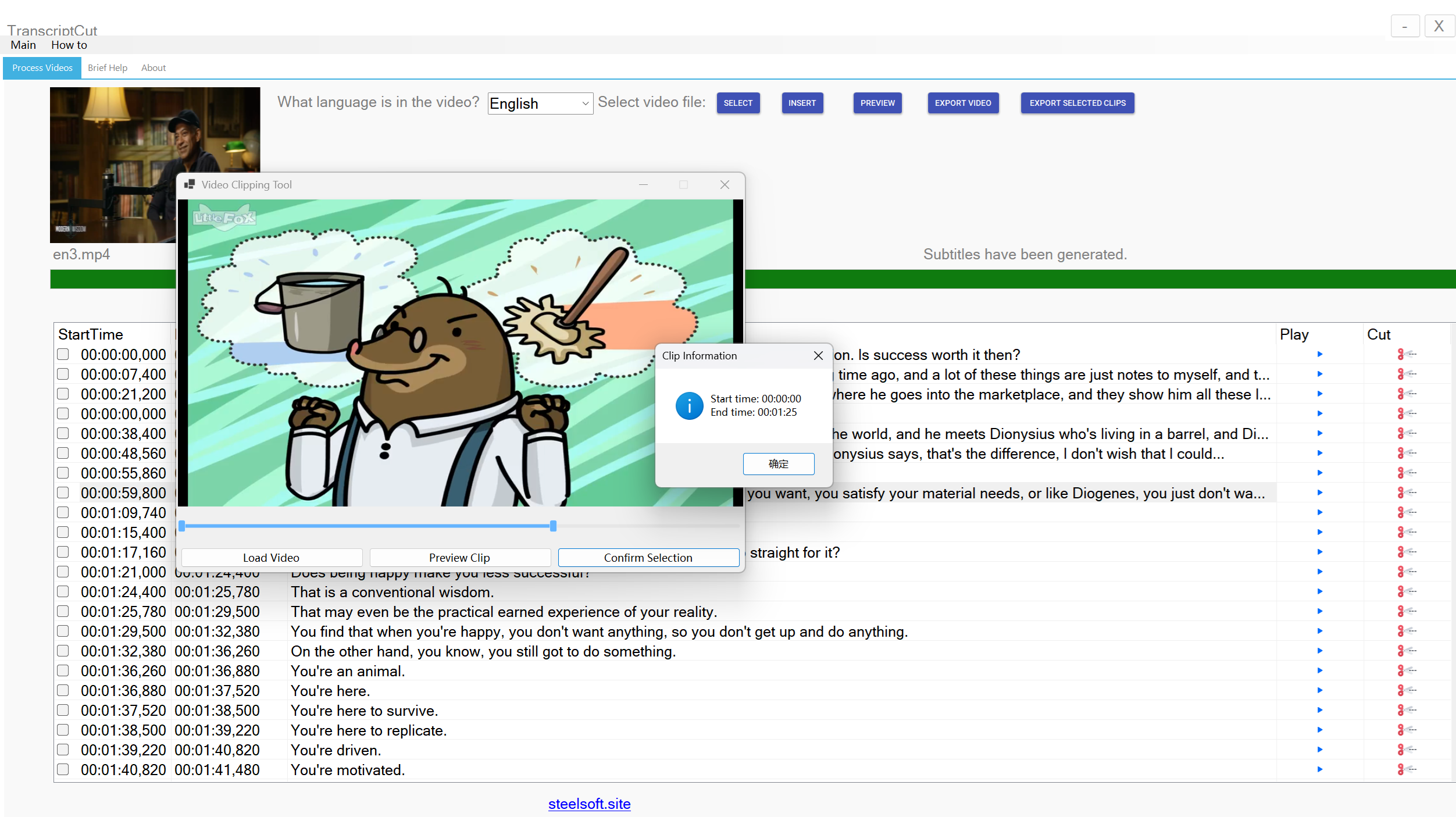1456x817 pixels.
Task: Cut the 'On the other hand' clip
Action: coord(1407,651)
